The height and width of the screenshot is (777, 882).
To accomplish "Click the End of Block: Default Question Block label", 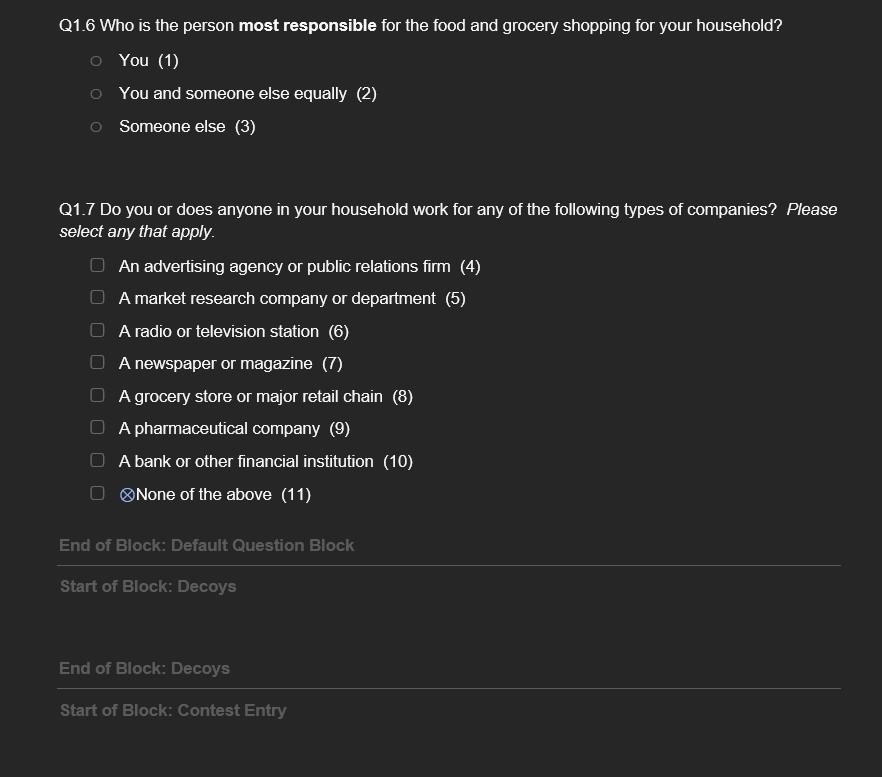I will [x=207, y=545].
